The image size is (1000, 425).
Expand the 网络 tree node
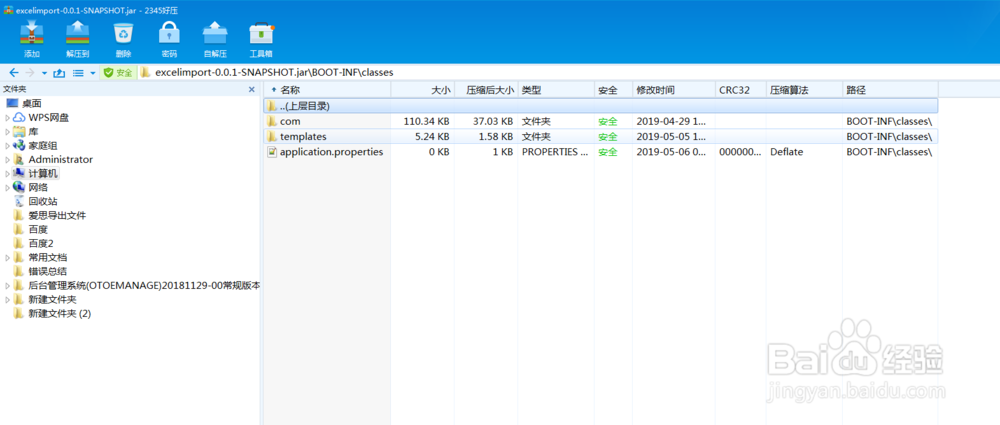coord(7,188)
